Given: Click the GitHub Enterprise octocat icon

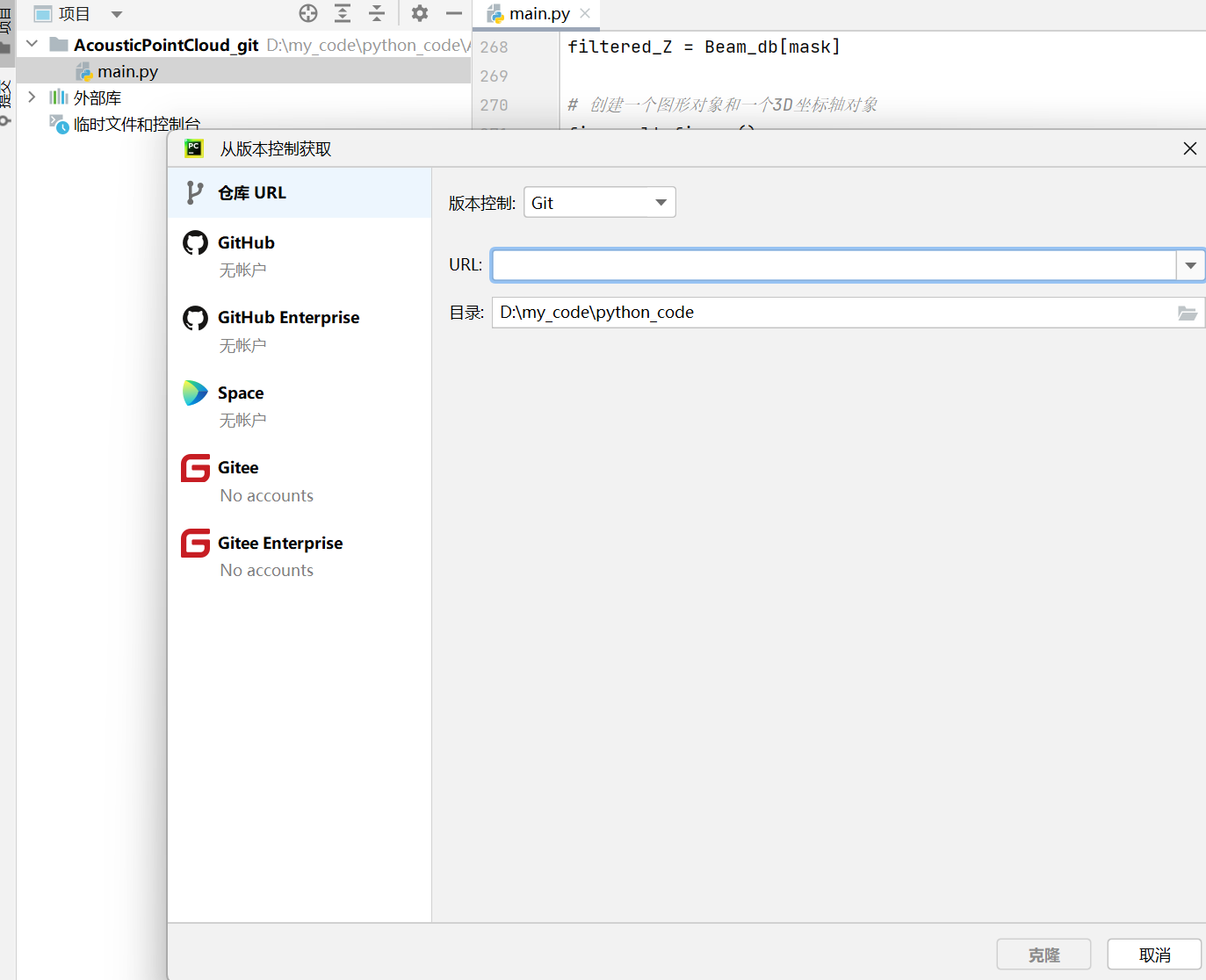Looking at the screenshot, I should click(195, 318).
